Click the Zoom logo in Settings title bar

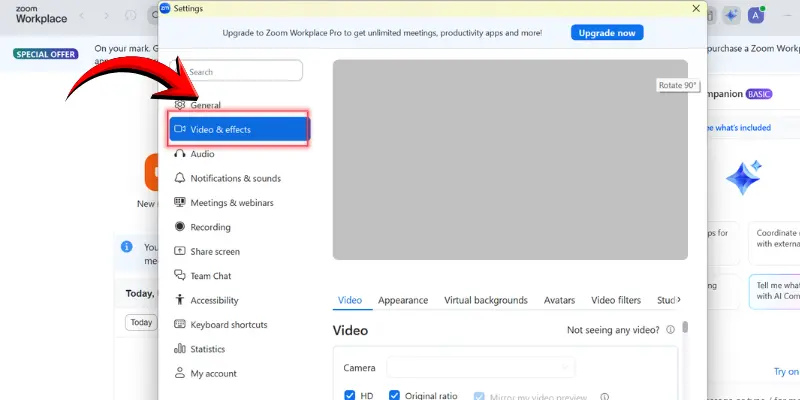tap(165, 8)
